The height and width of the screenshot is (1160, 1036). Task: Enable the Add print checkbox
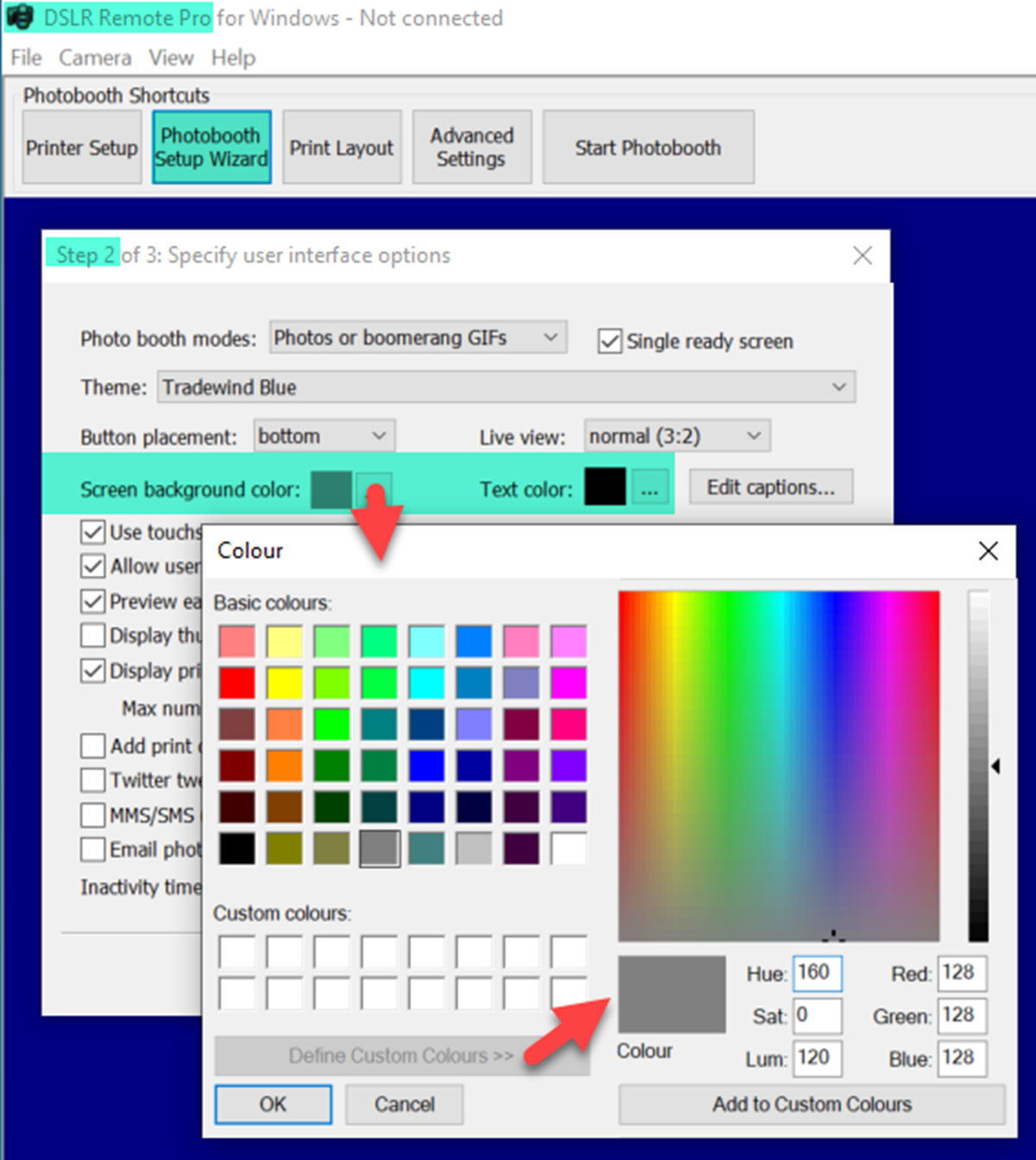(x=92, y=746)
